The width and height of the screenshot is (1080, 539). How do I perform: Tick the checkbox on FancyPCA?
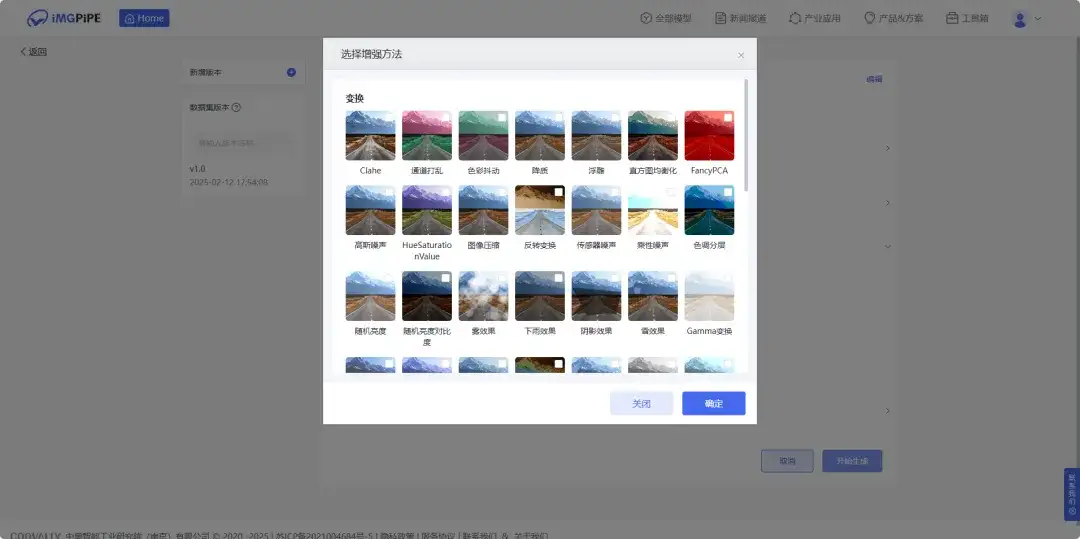[728, 118]
